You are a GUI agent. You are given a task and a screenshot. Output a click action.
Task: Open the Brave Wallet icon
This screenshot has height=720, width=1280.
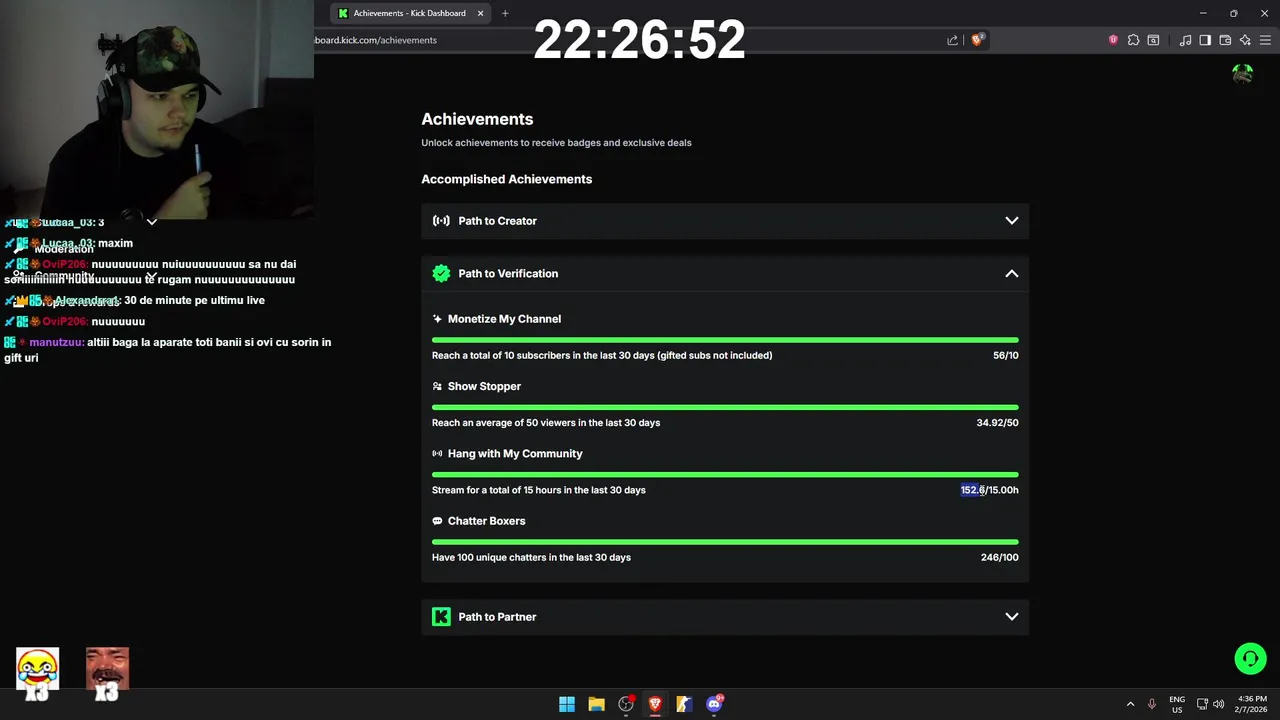(x=1225, y=40)
